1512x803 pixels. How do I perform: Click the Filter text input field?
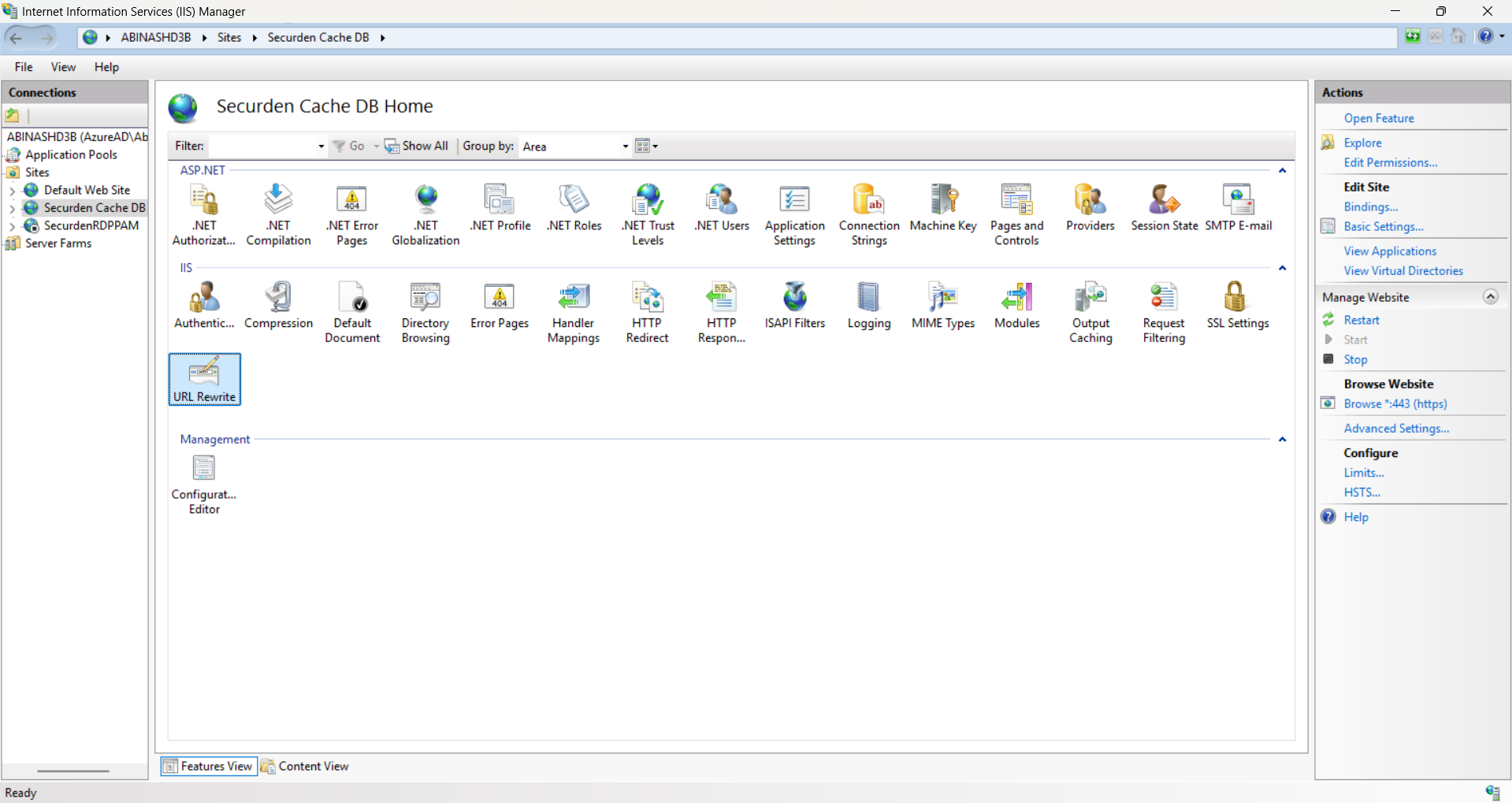pyautogui.click(x=262, y=147)
